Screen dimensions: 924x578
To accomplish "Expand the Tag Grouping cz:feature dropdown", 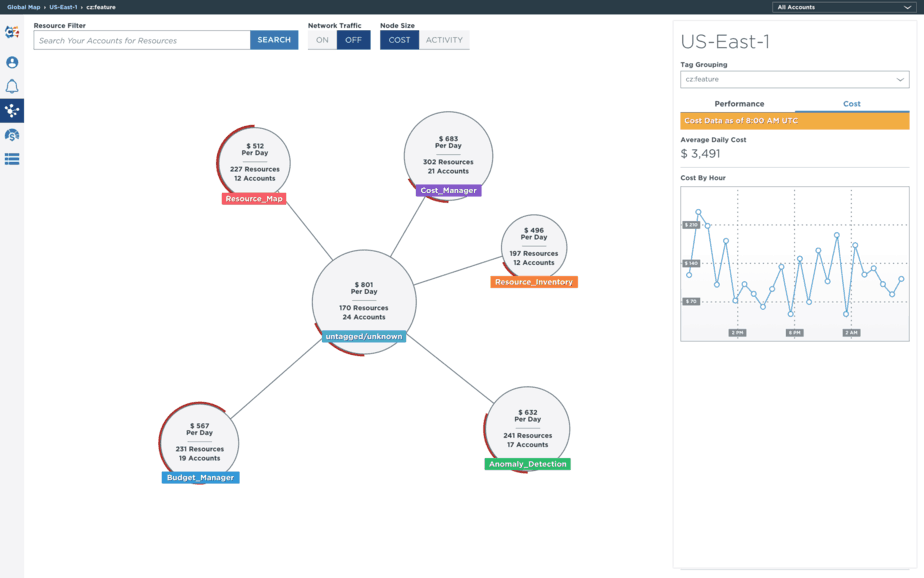I will [x=794, y=79].
